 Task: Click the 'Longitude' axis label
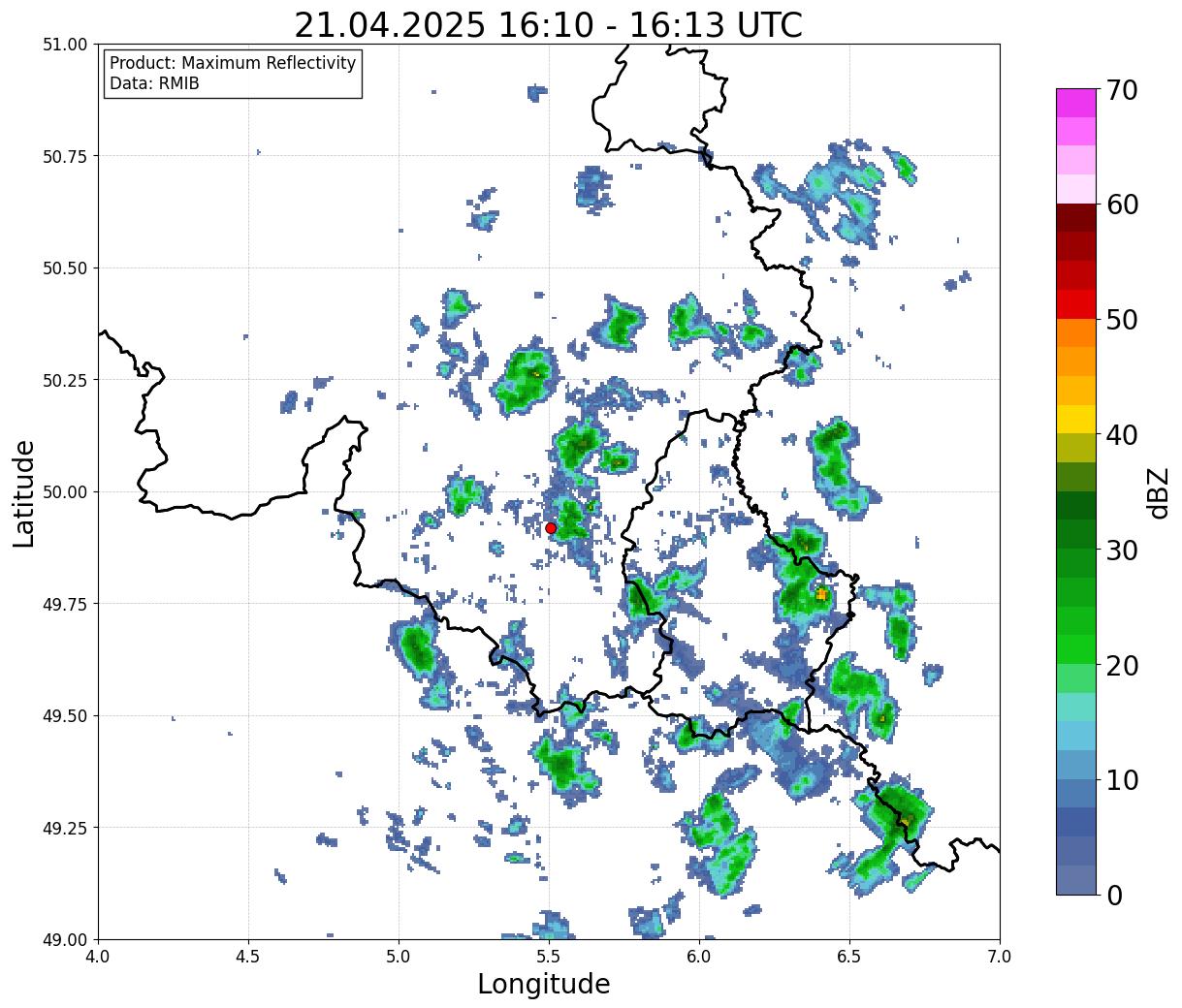[x=544, y=985]
